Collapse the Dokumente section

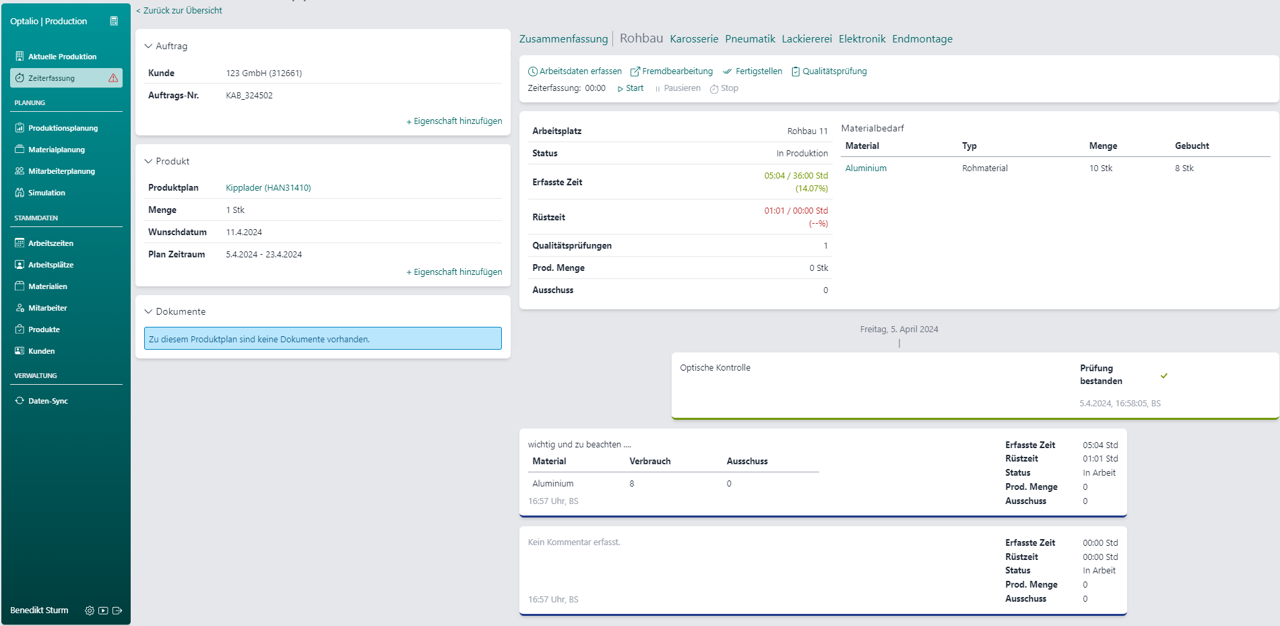click(149, 312)
